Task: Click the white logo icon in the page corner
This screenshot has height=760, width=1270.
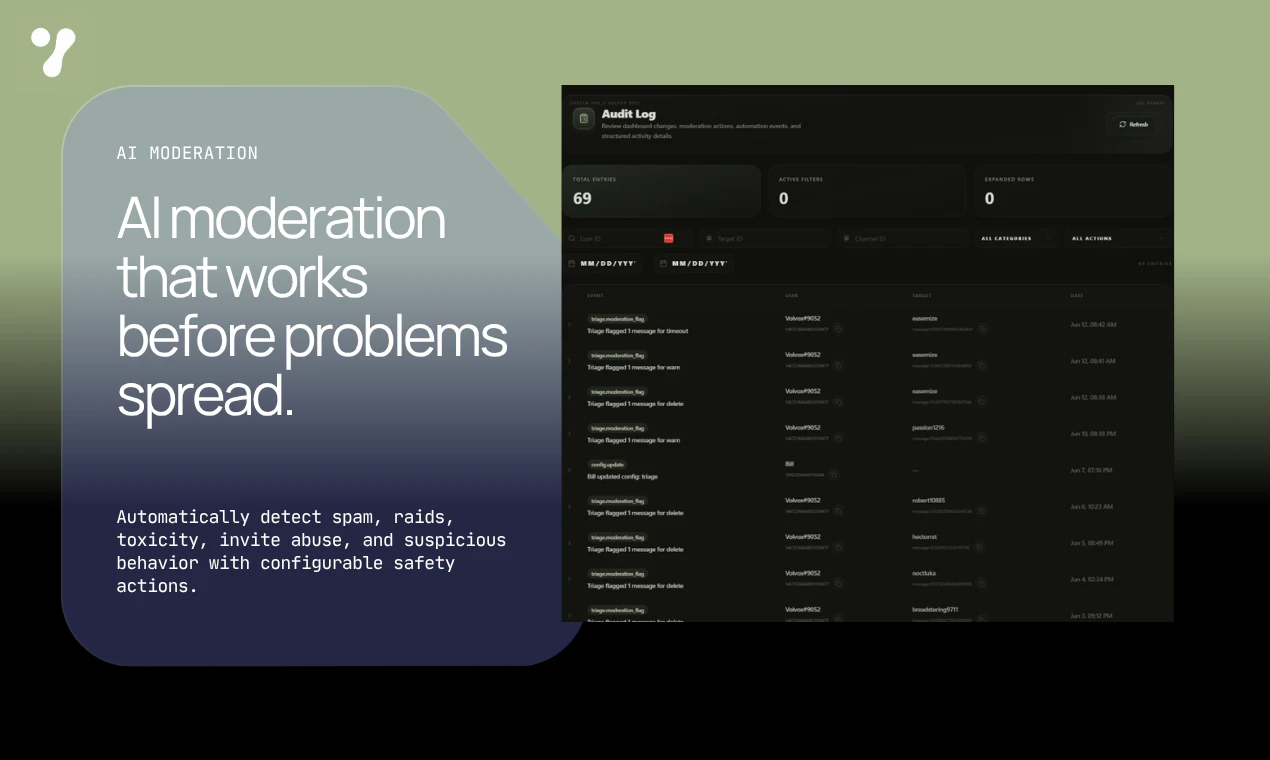Action: [x=53, y=52]
